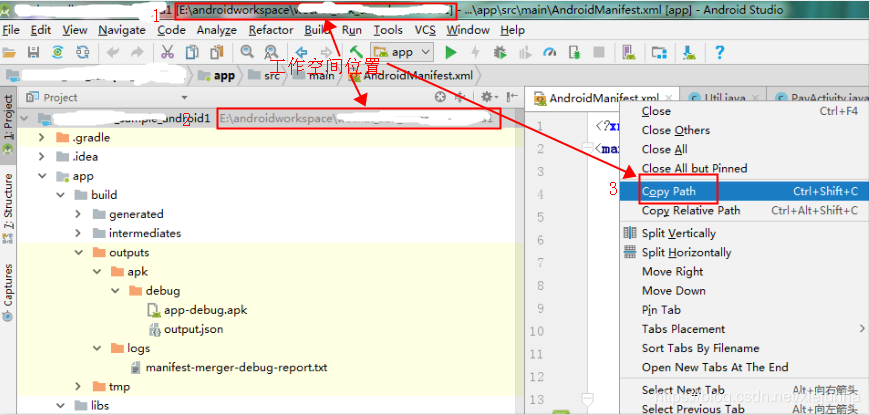Click the Cut scissors icon
This screenshot has height=415, width=870.
pyautogui.click(x=167, y=53)
